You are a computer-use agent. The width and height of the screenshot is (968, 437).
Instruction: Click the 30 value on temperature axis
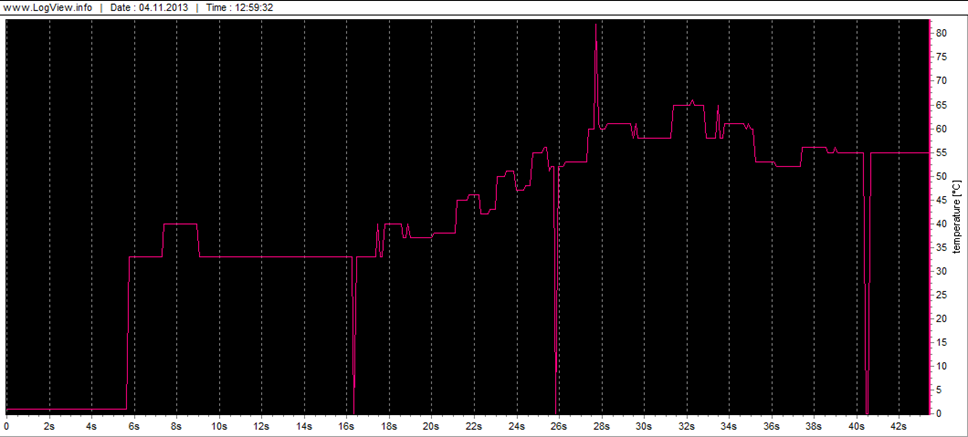tap(941, 271)
